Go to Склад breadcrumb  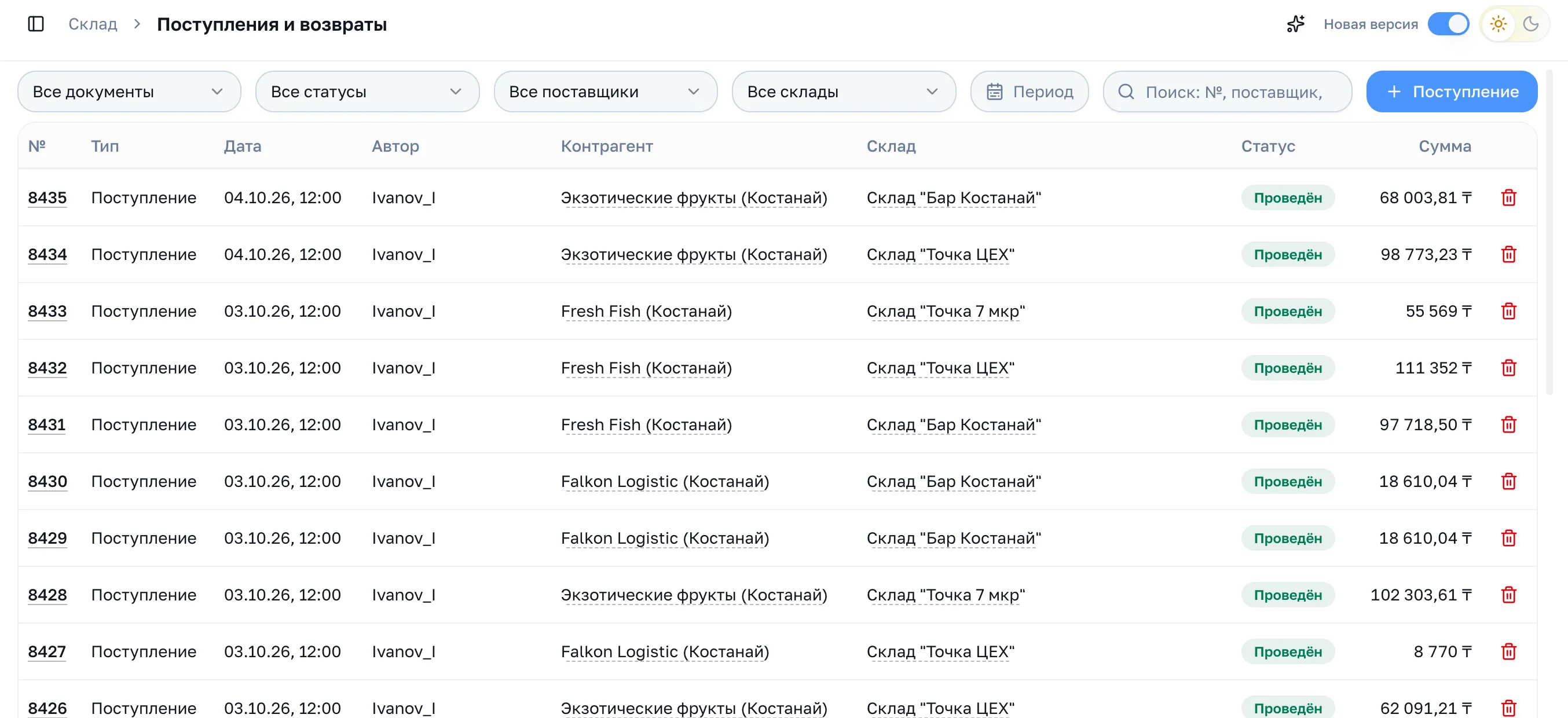(x=93, y=24)
